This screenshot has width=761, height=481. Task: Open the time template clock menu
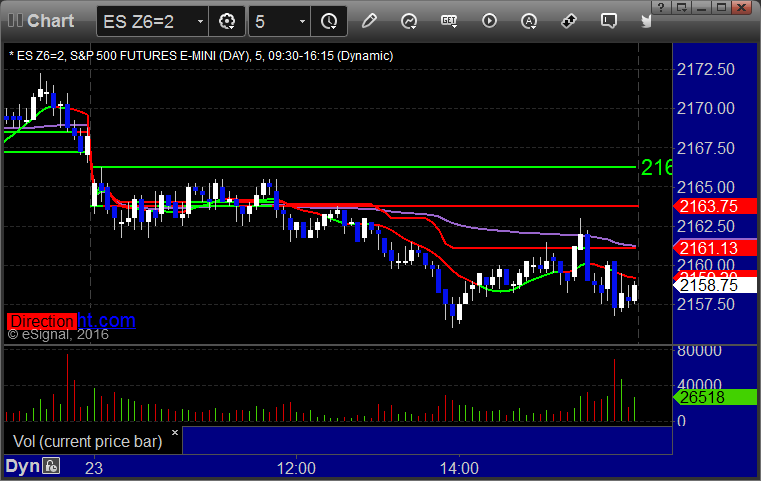[329, 21]
